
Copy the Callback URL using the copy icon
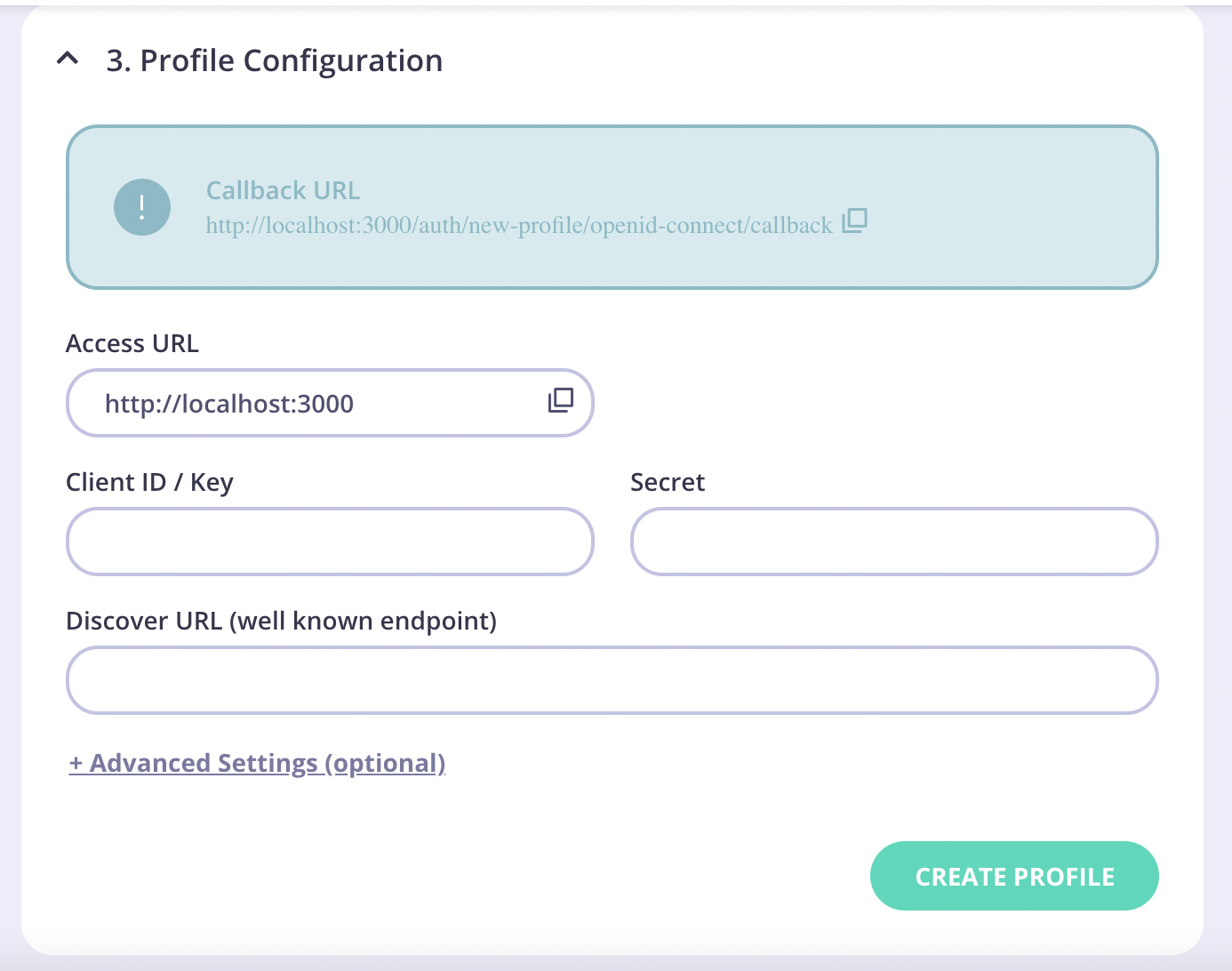855,221
